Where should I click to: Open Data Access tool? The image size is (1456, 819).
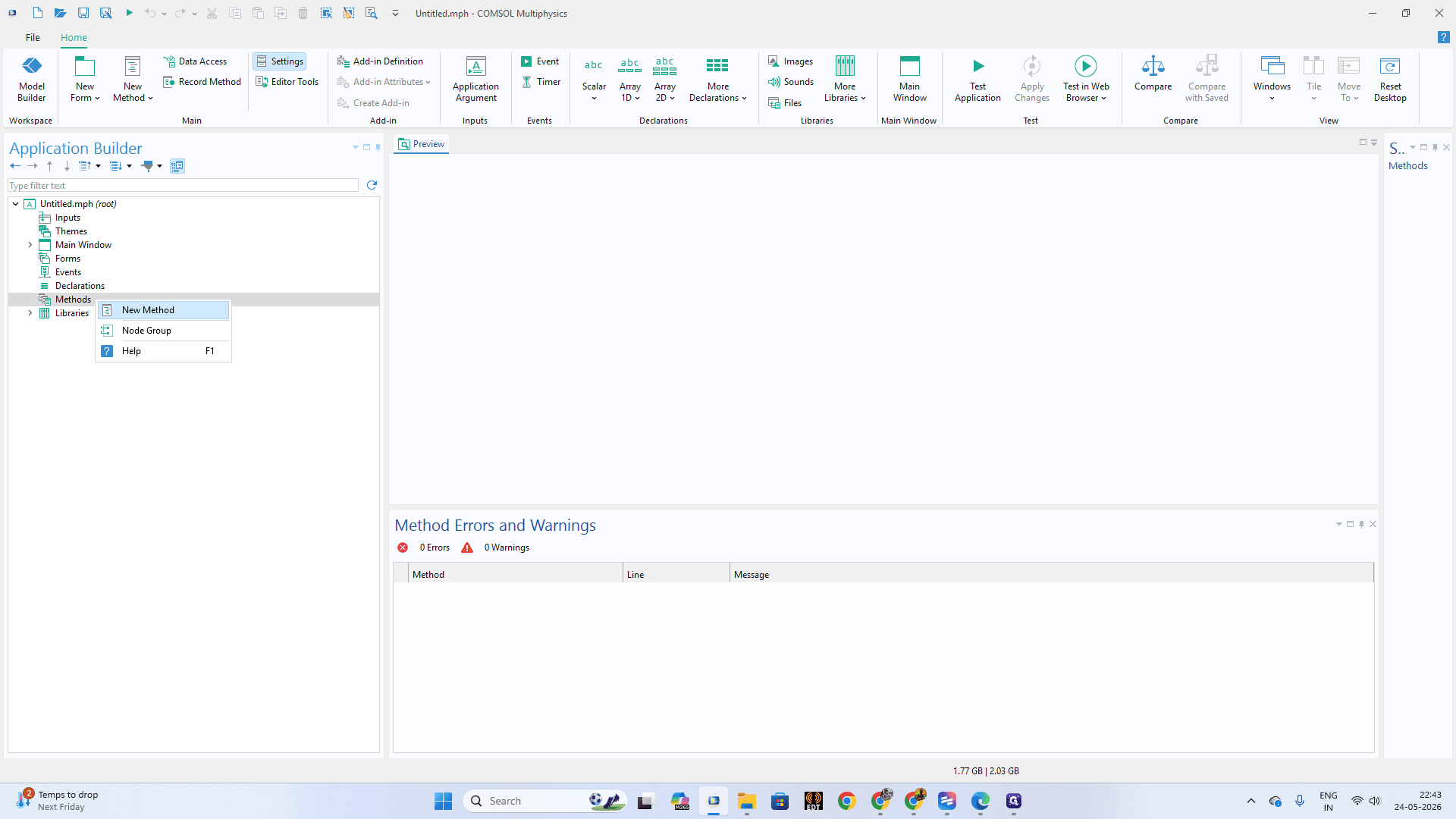coord(195,61)
